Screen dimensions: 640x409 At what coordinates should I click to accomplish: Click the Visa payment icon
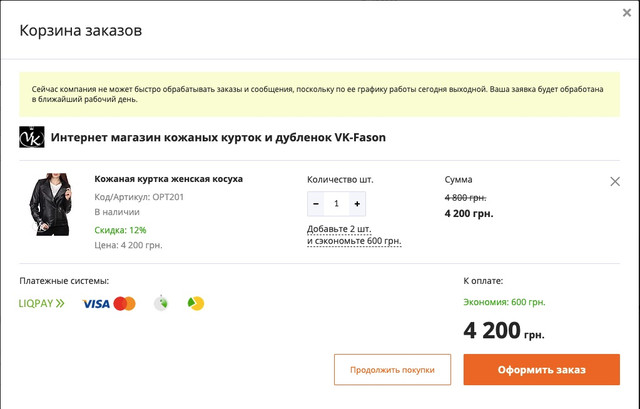point(96,303)
